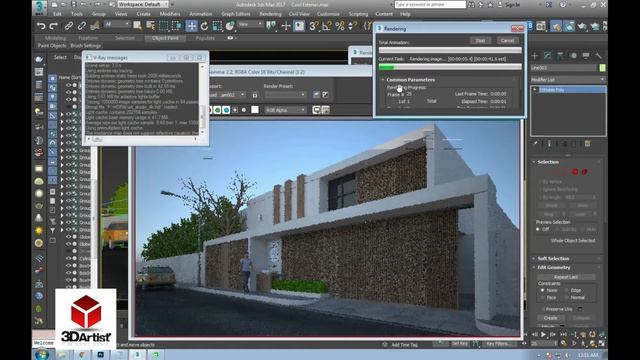Viewport: 640px width, 360px height.
Task: Select the Select and Link tool
Action: pyautogui.click(x=69, y=26)
